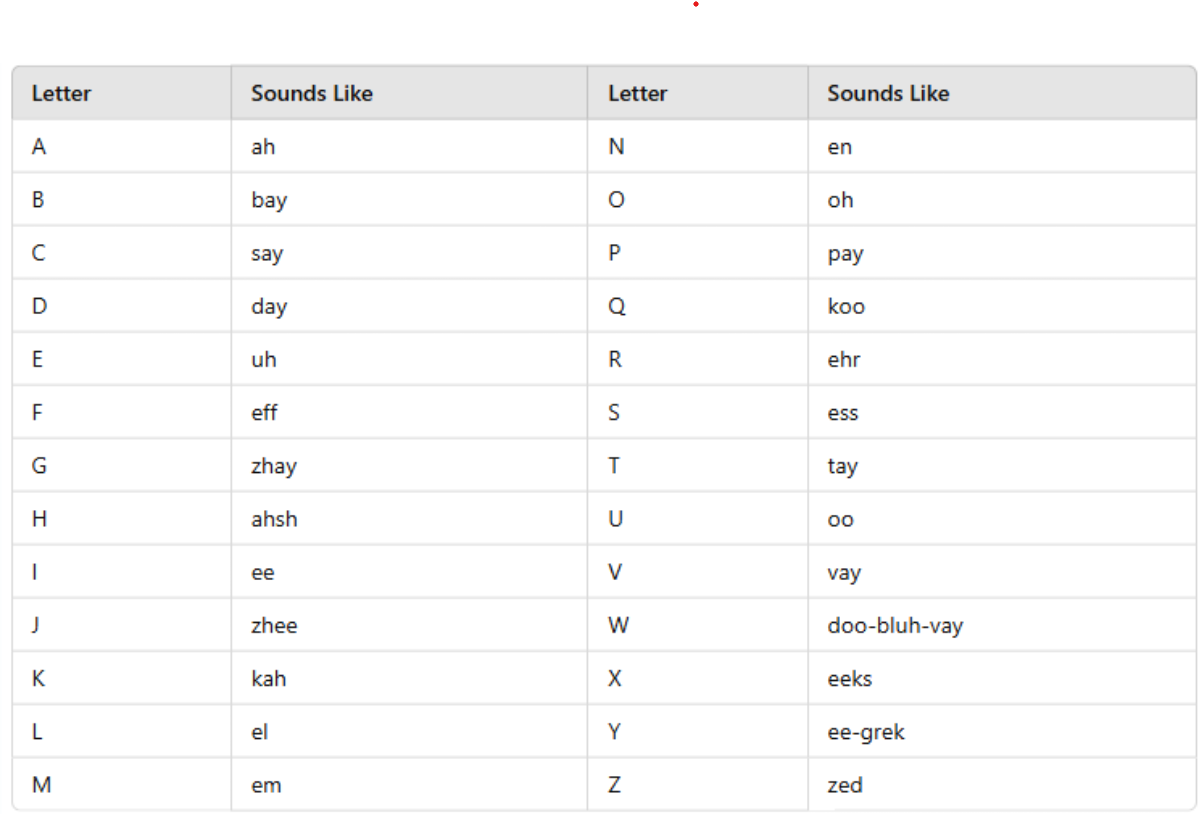Click the 'ahsh' cell for H
The height and width of the screenshot is (814, 1202).
[x=409, y=519]
